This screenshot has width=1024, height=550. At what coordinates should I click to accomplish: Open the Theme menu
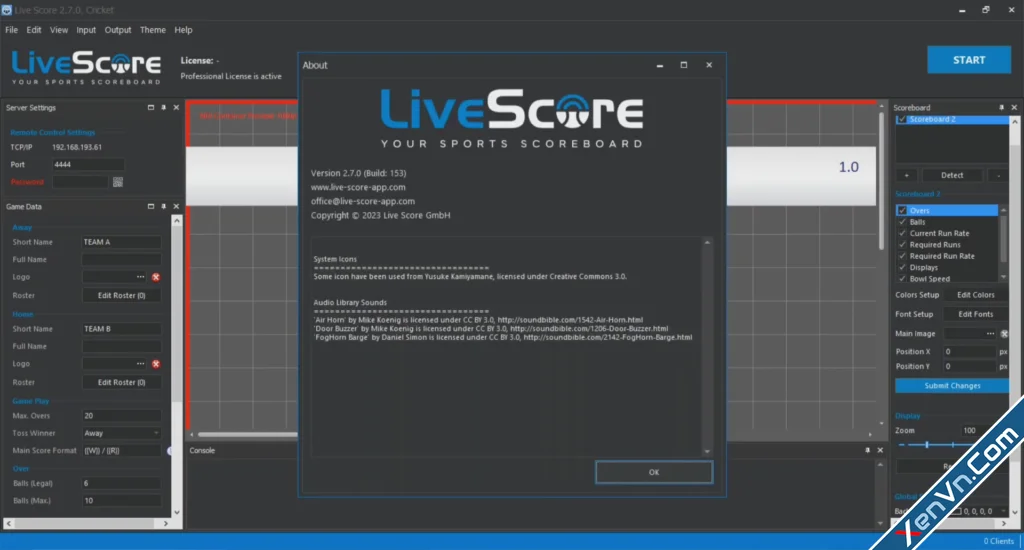153,30
